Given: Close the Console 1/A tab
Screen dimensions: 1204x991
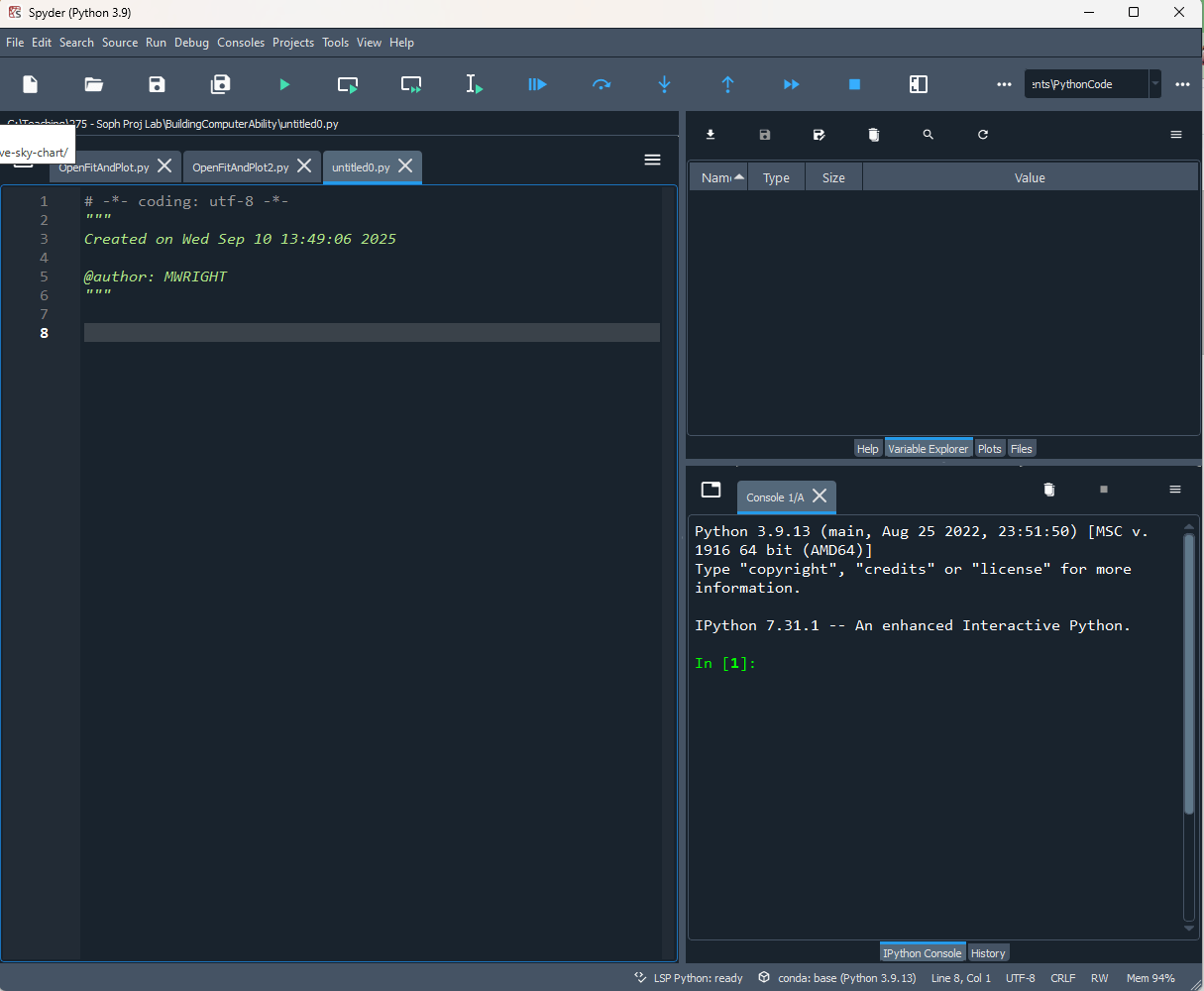Looking at the screenshot, I should coord(820,495).
